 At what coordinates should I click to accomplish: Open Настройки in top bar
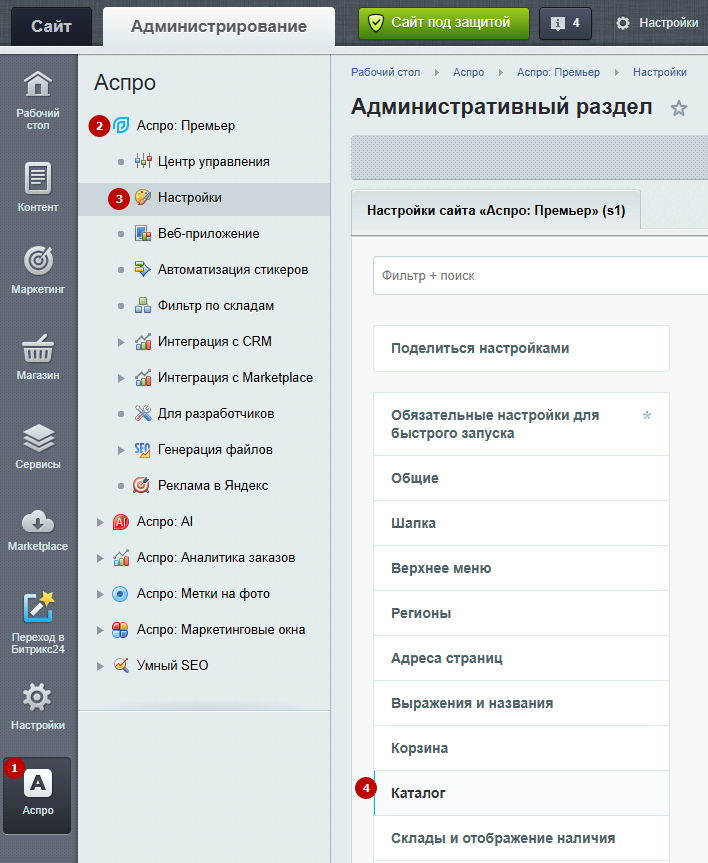click(x=657, y=23)
